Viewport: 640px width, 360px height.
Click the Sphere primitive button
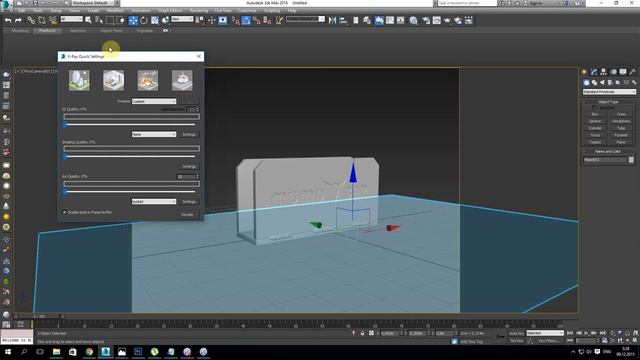pyautogui.click(x=595, y=121)
